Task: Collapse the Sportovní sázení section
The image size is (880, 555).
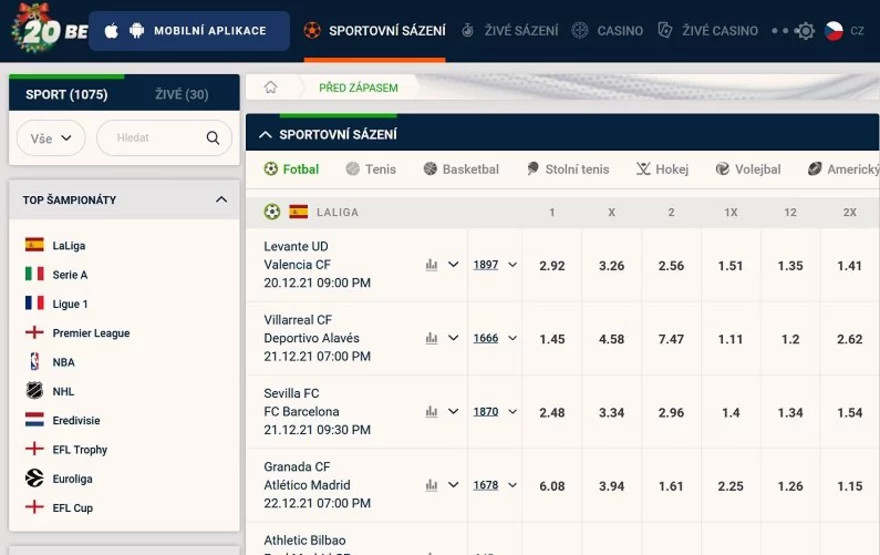Action: (265, 134)
